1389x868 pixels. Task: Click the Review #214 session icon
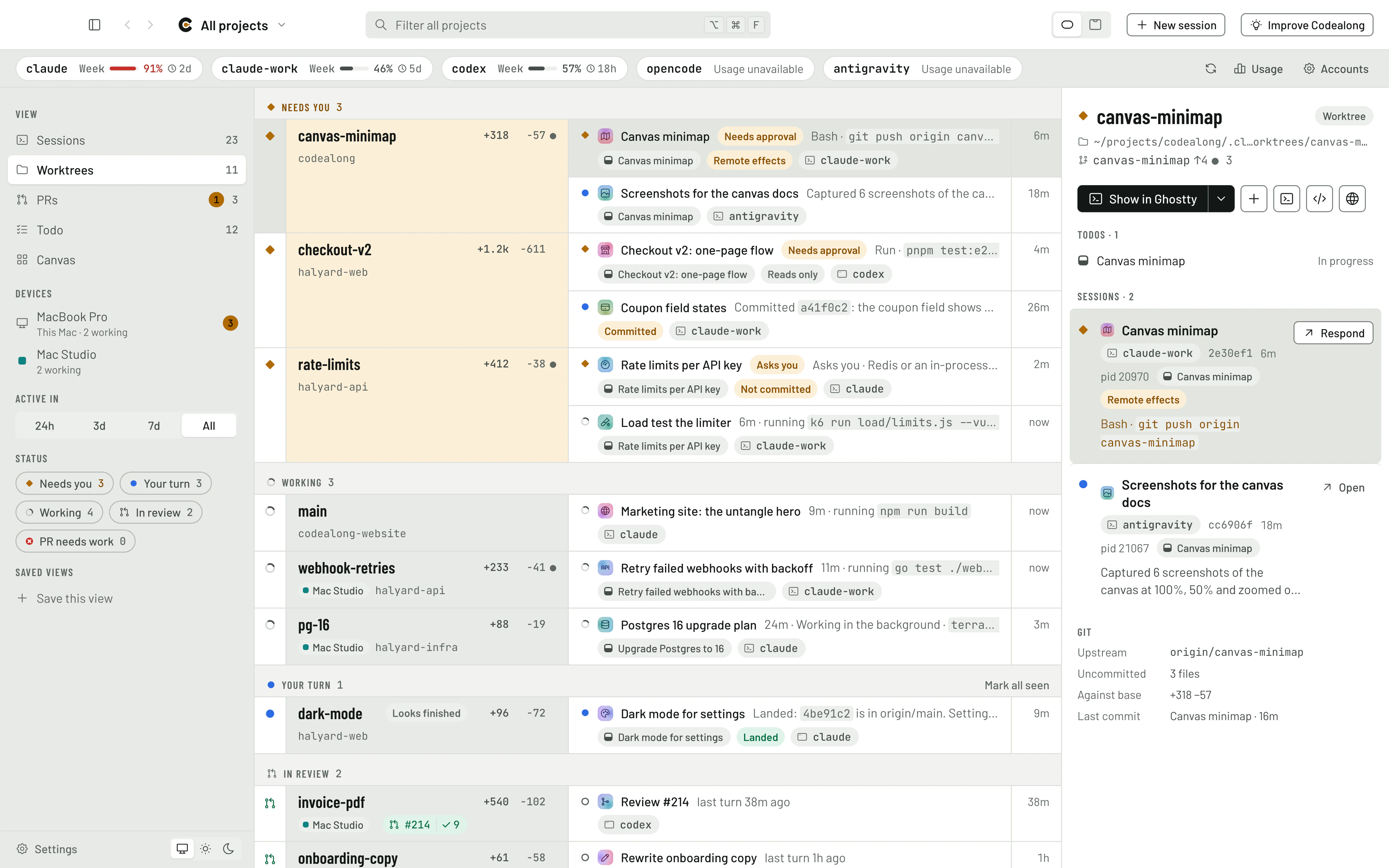tap(605, 801)
